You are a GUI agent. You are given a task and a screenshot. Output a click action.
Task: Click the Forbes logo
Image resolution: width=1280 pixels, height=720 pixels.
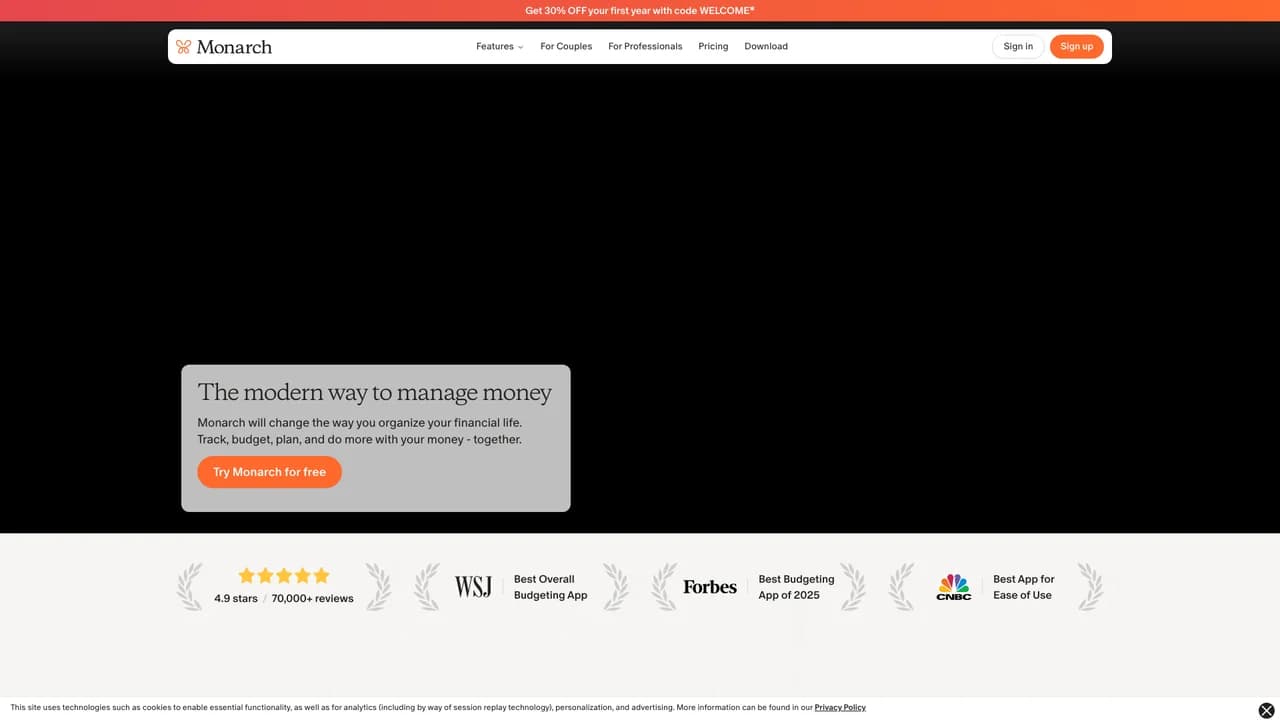tap(710, 587)
